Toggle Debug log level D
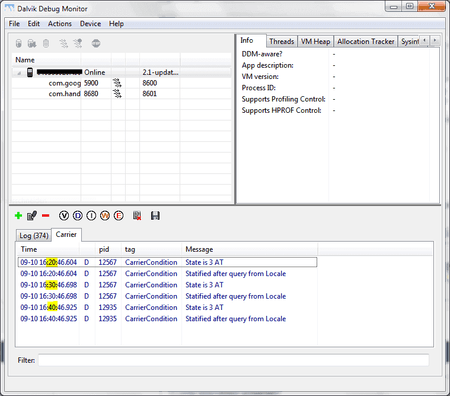Viewport: 450px width, 396px height. [77, 216]
